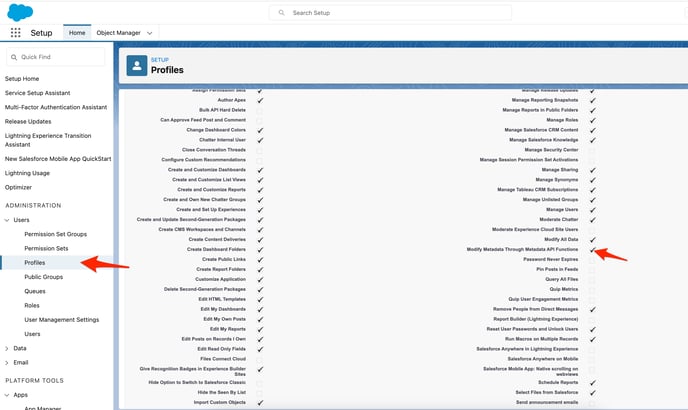Viewport: 688px width, 410px height.
Task: Click the SETUP breadcrumb label
Action: 160,60
